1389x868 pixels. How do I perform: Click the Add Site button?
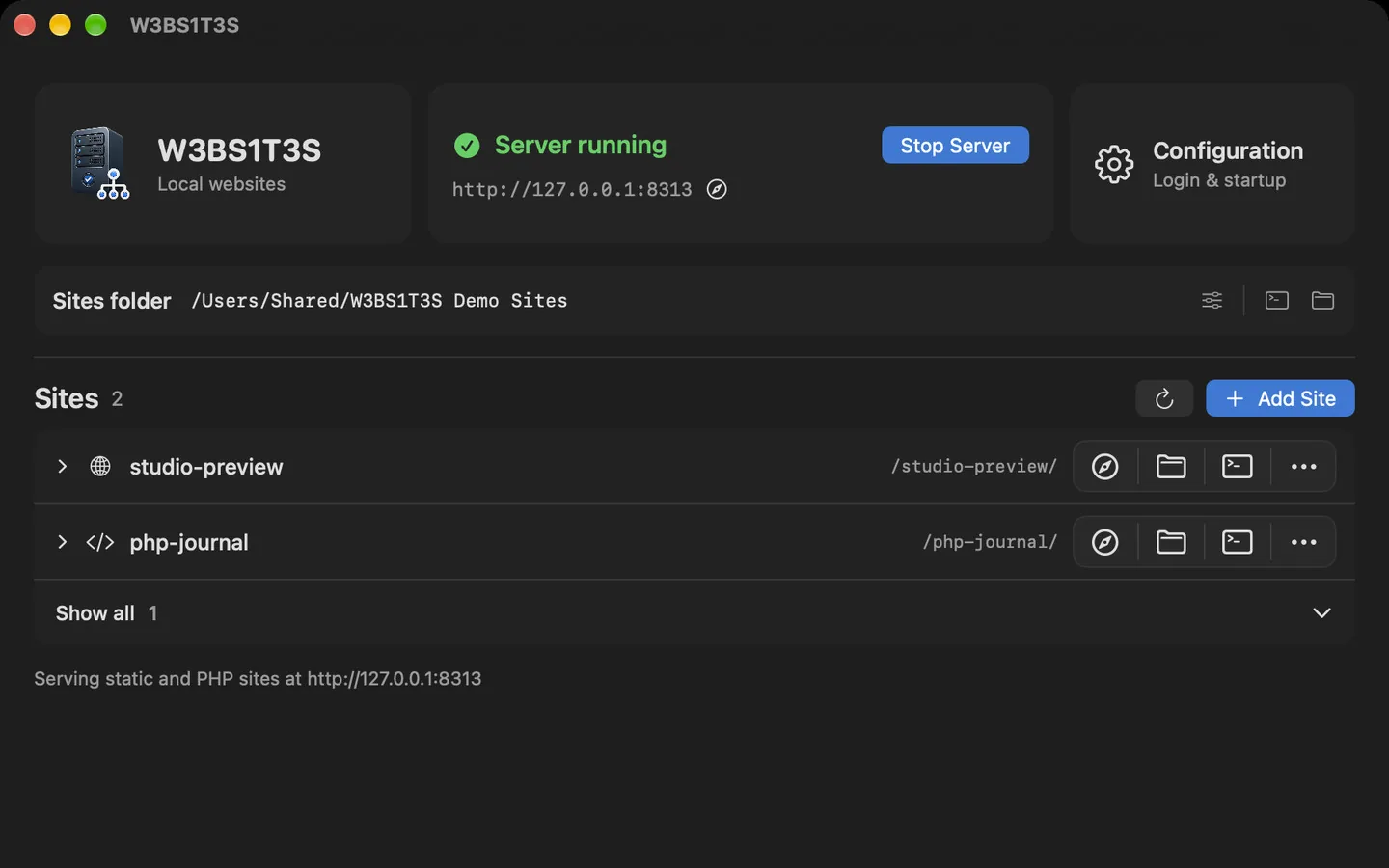pos(1280,398)
